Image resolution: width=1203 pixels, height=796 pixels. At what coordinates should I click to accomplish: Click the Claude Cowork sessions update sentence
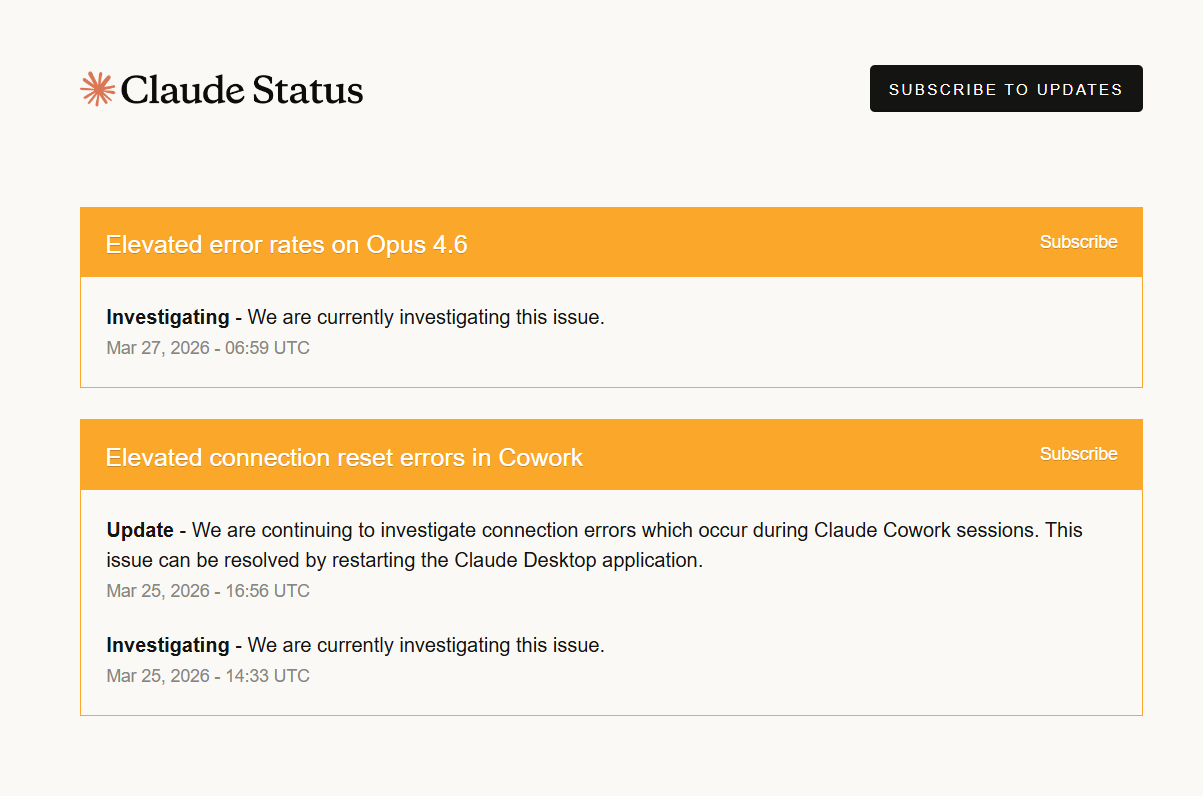point(595,544)
